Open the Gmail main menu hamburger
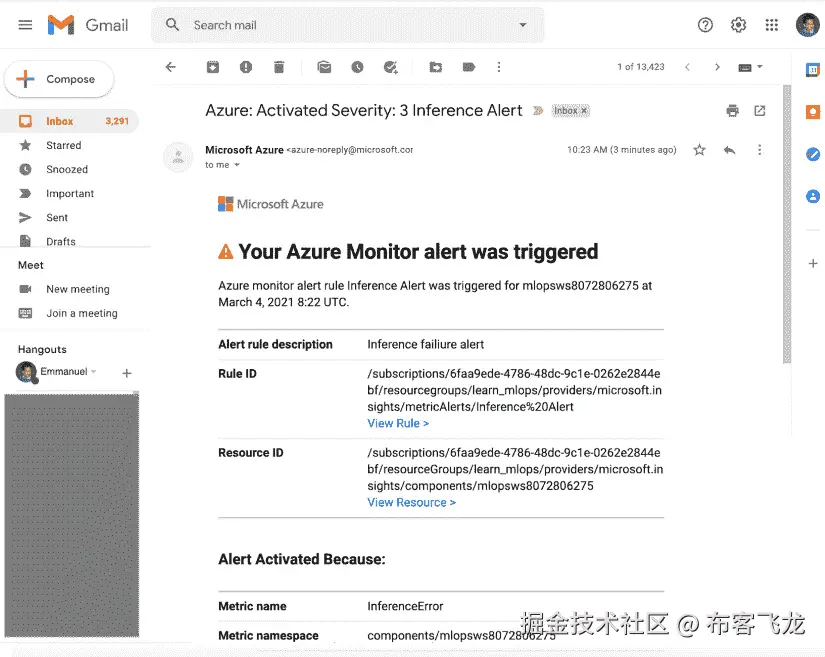 pyautogui.click(x=25, y=25)
